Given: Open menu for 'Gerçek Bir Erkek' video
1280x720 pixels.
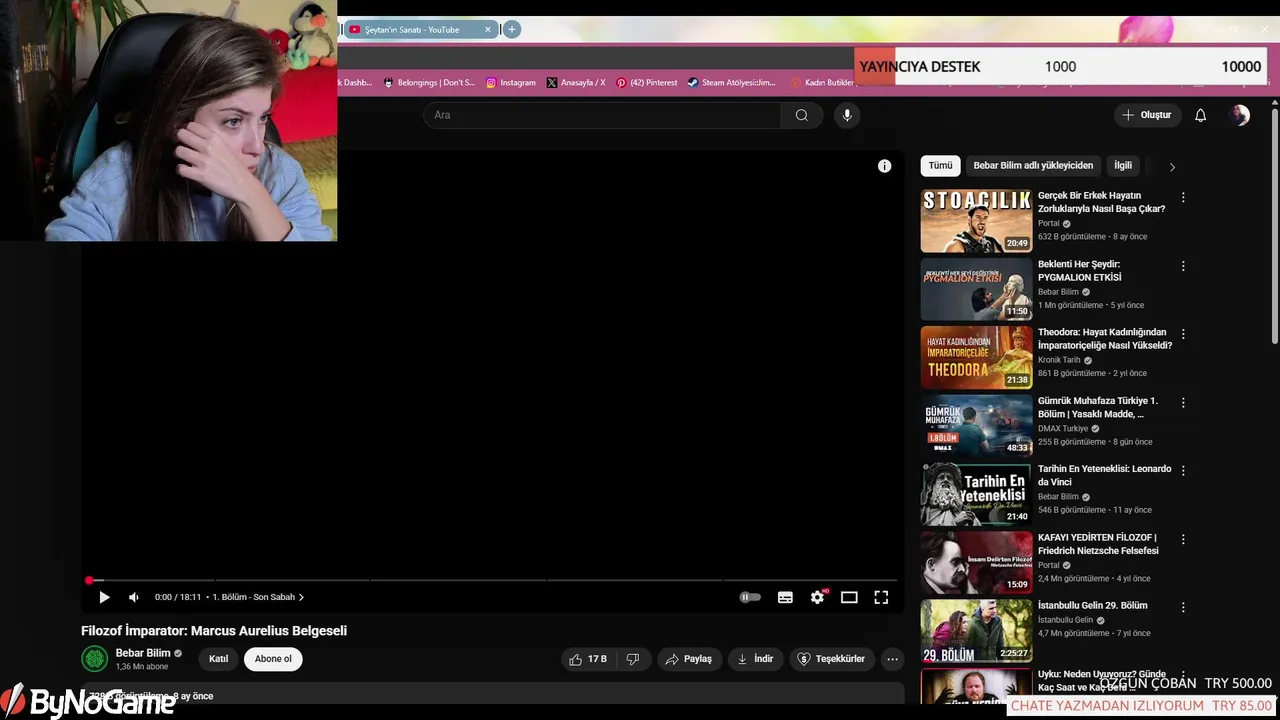Looking at the screenshot, I should click(1183, 198).
